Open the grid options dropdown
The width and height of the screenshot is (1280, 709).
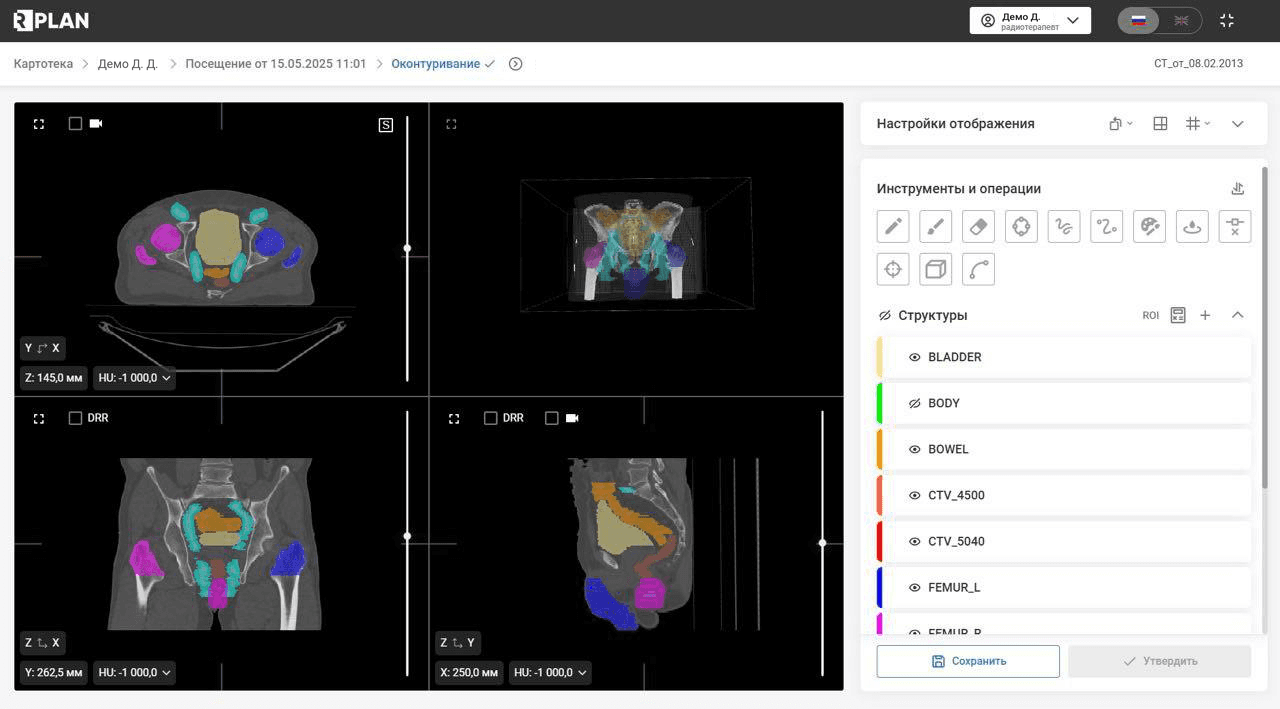[1197, 124]
